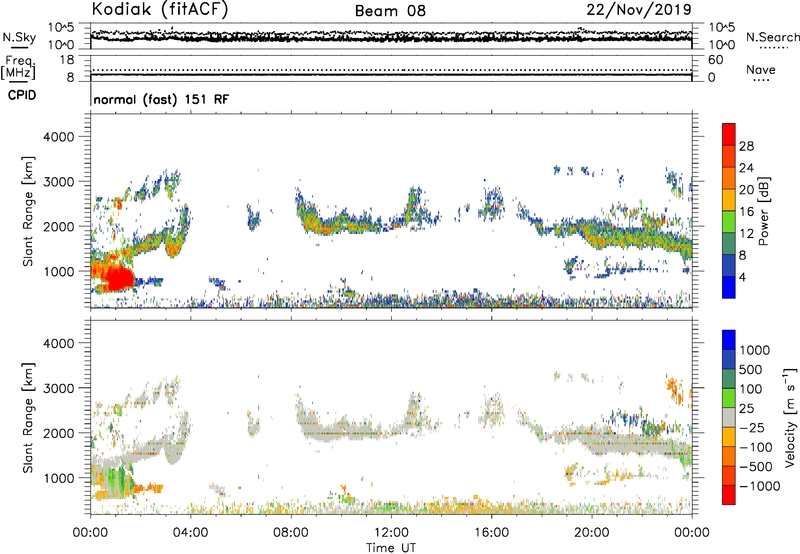Viewport: 800px width, 554px height.
Task: Click the orange velocity patch near 3000 km
Action: coord(674,389)
